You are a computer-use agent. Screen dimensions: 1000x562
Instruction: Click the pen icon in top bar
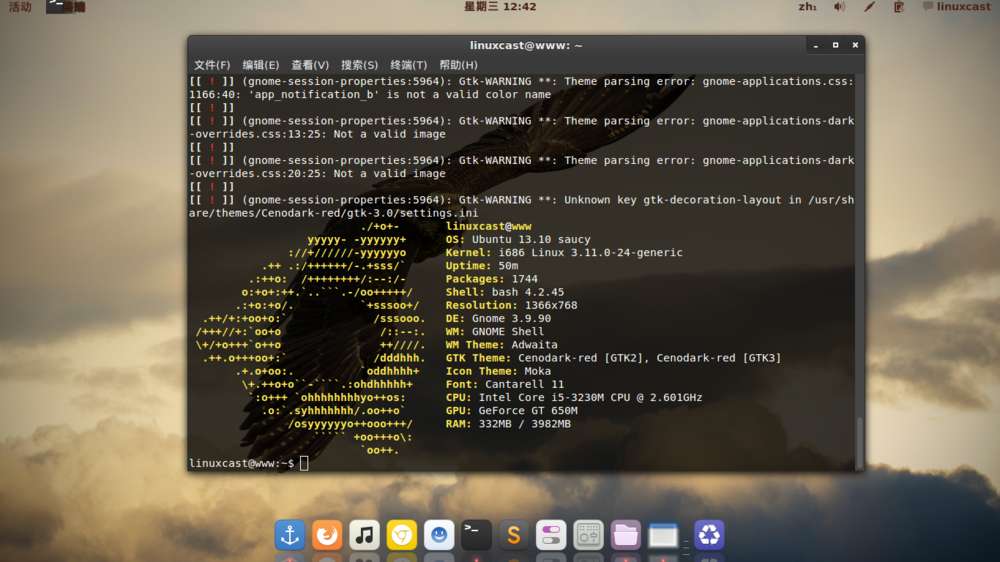(869, 7)
